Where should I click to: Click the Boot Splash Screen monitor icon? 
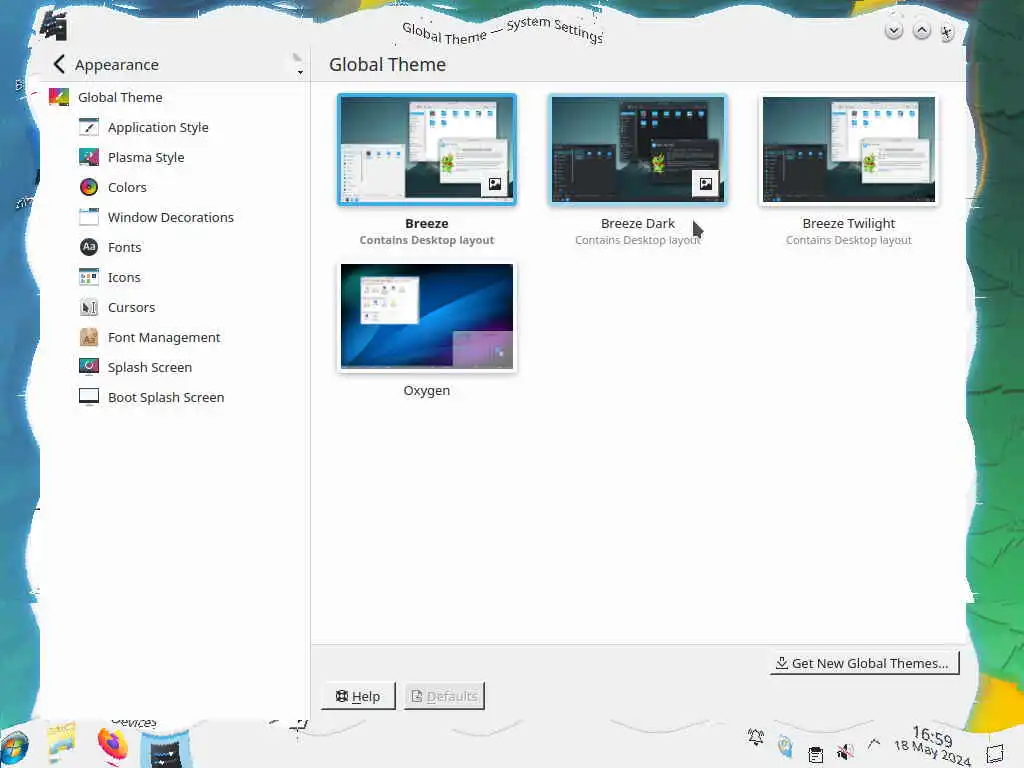click(89, 397)
